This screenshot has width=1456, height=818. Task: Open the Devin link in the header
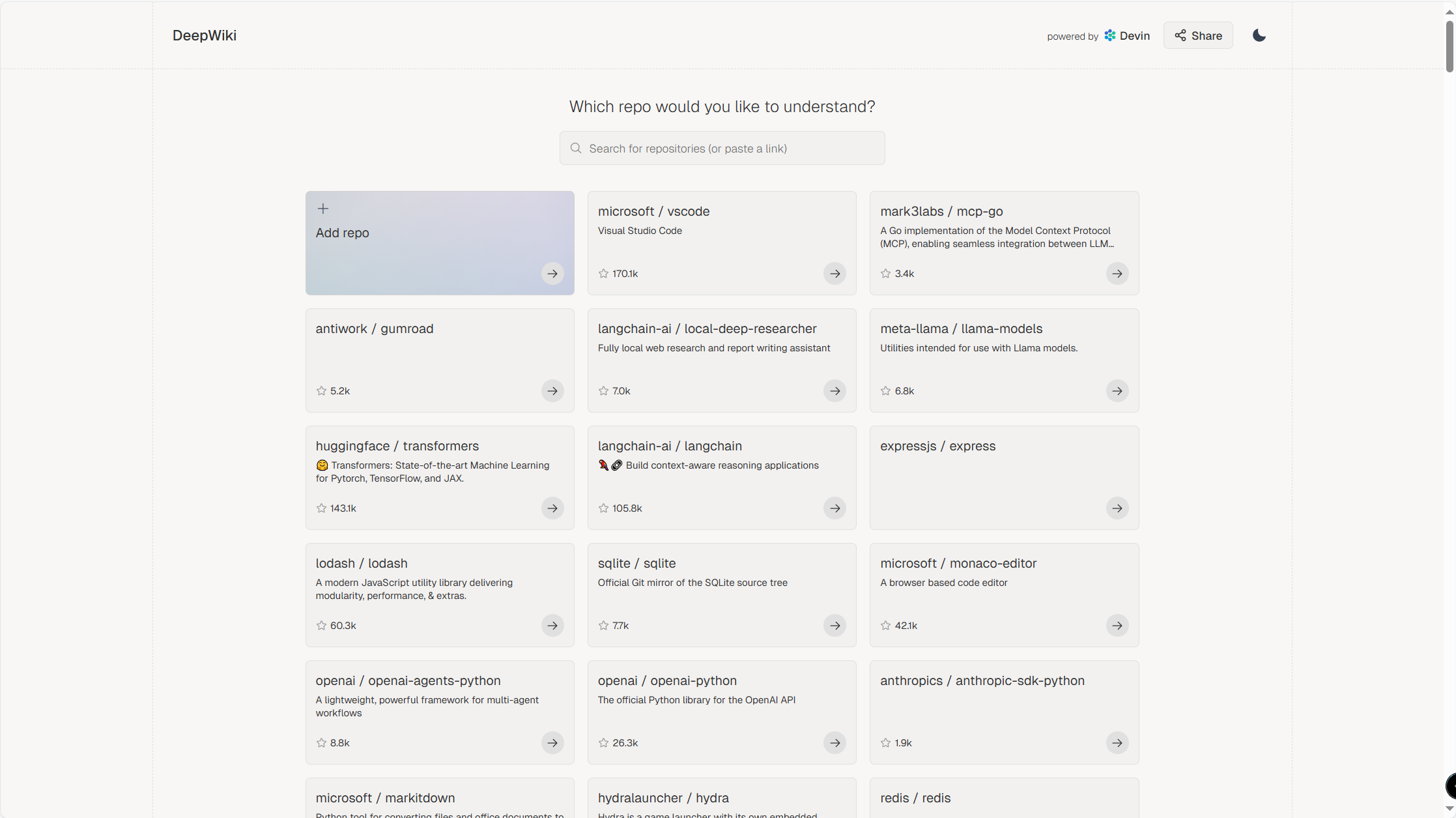click(1127, 36)
